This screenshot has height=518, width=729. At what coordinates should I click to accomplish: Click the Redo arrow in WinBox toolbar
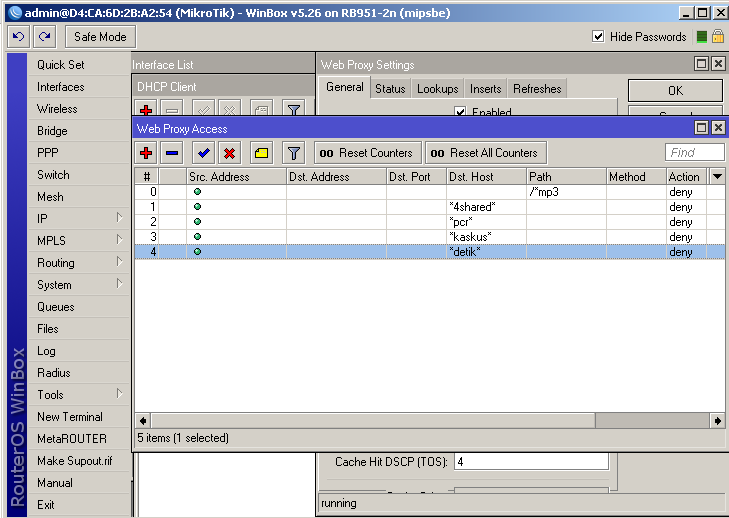tap(45, 37)
